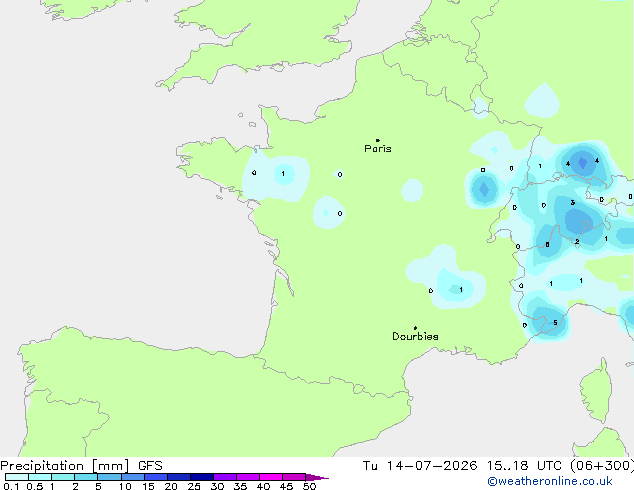
Task: Click the Dourbies location label
Action: [x=415, y=336]
